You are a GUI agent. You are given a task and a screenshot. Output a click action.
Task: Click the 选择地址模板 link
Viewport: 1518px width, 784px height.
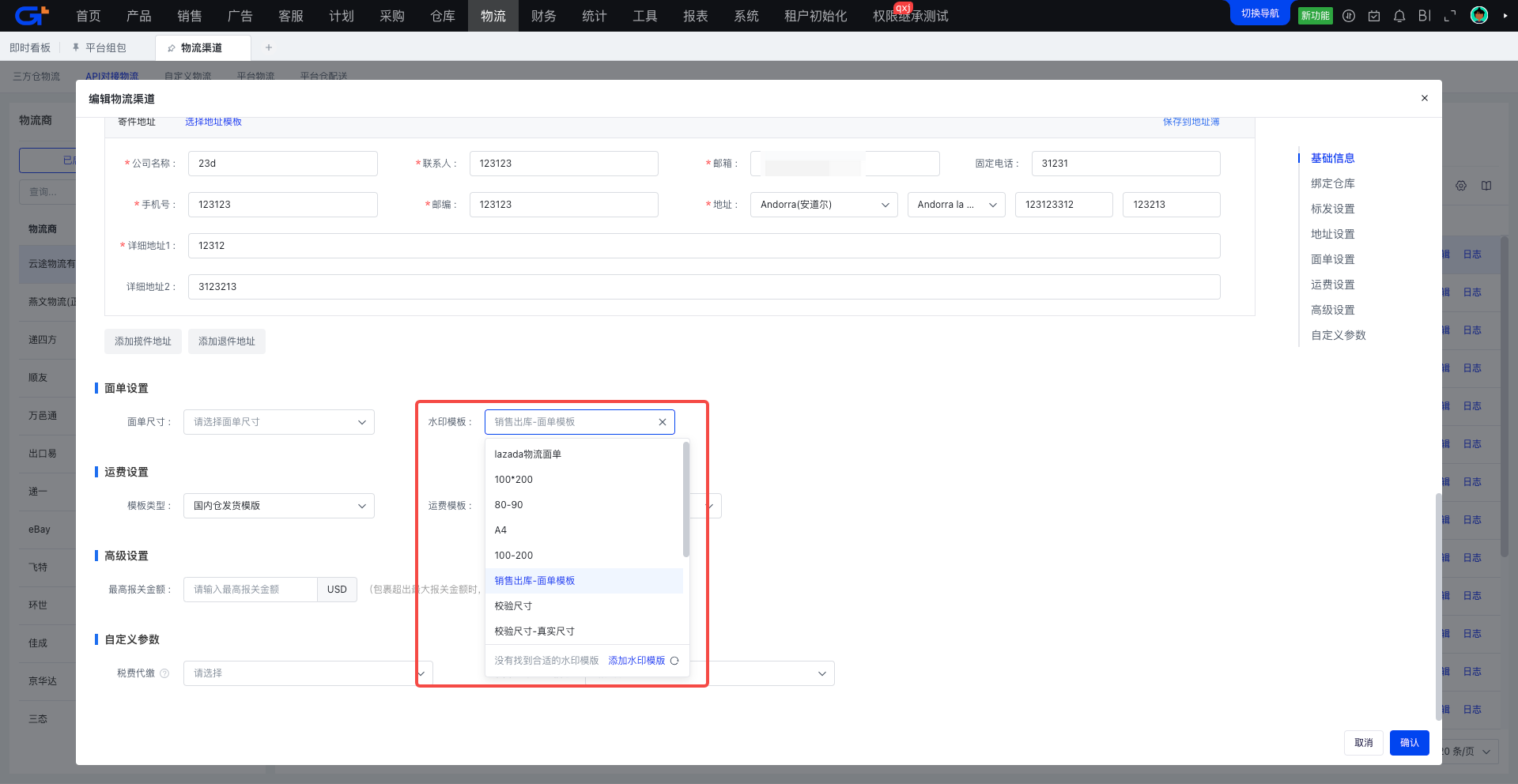[x=213, y=122]
